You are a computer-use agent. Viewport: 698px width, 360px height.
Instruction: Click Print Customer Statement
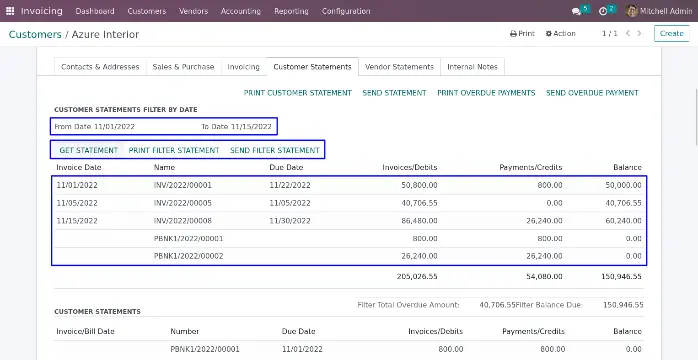[x=298, y=93]
